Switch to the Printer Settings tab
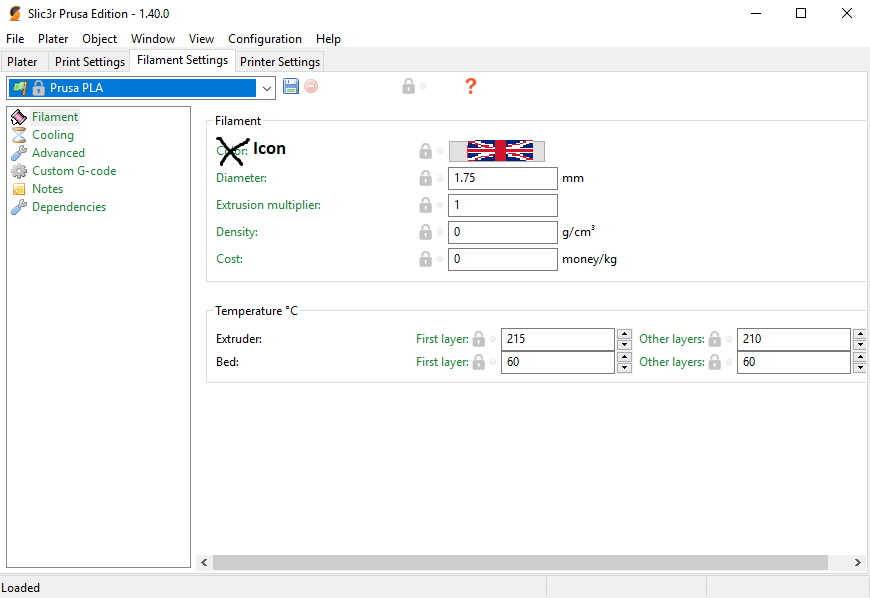Image resolution: width=870 pixels, height=598 pixels. coord(280,62)
